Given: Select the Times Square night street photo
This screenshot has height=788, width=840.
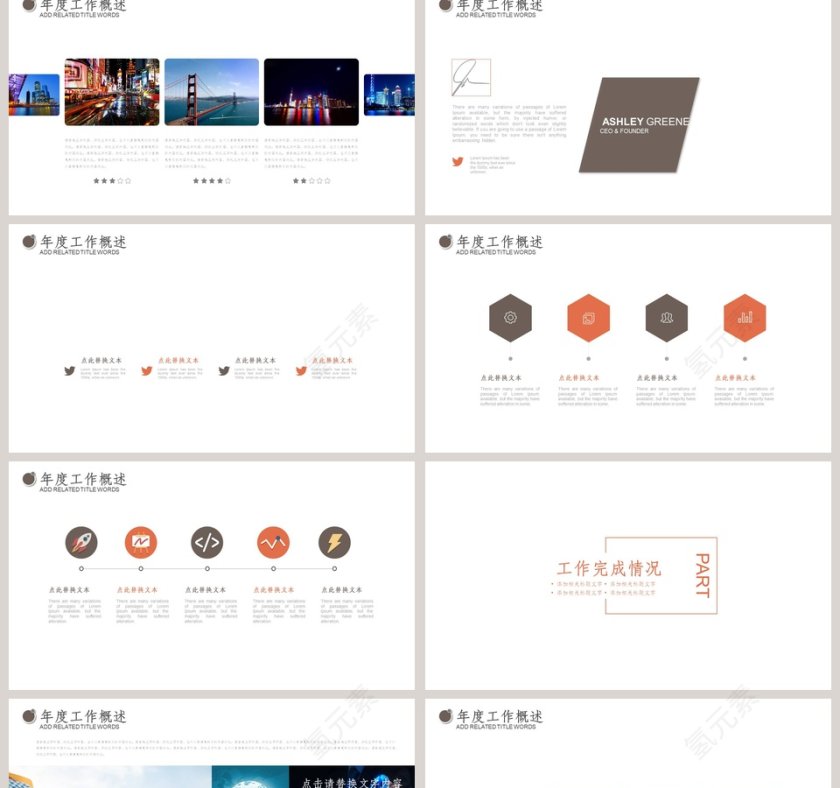Looking at the screenshot, I should tap(112, 92).
